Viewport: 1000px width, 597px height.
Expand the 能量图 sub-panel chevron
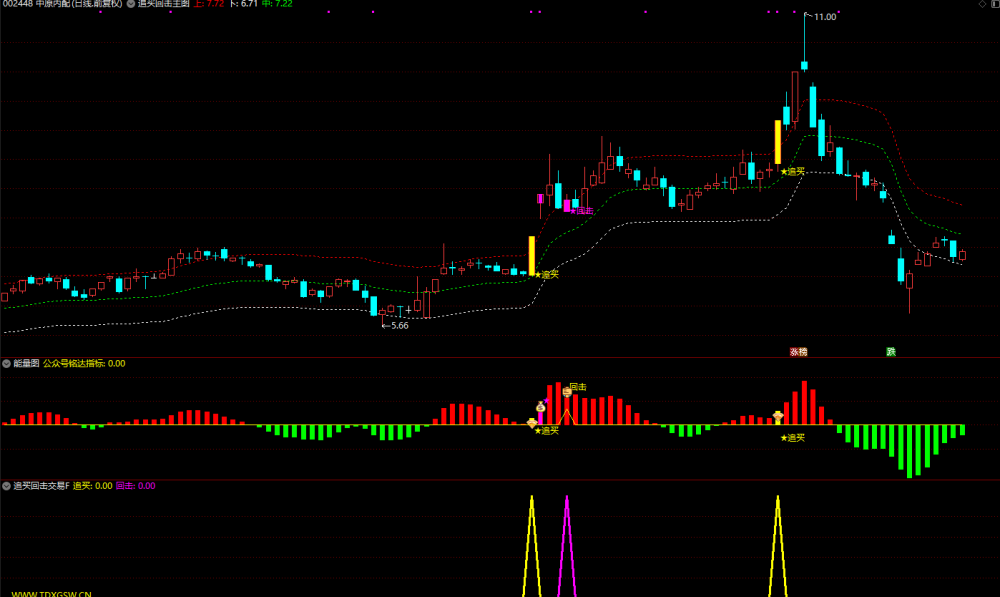point(6,364)
